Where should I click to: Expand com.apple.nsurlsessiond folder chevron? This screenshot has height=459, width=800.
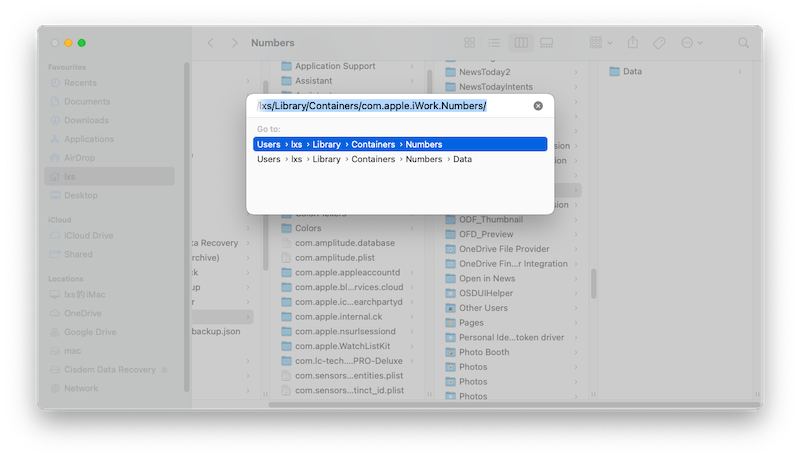tap(412, 332)
